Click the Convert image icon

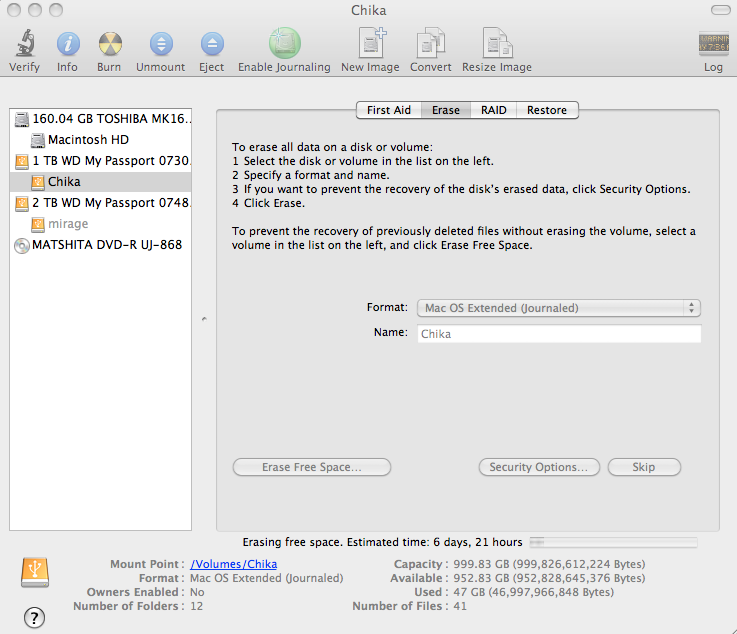[x=431, y=43]
